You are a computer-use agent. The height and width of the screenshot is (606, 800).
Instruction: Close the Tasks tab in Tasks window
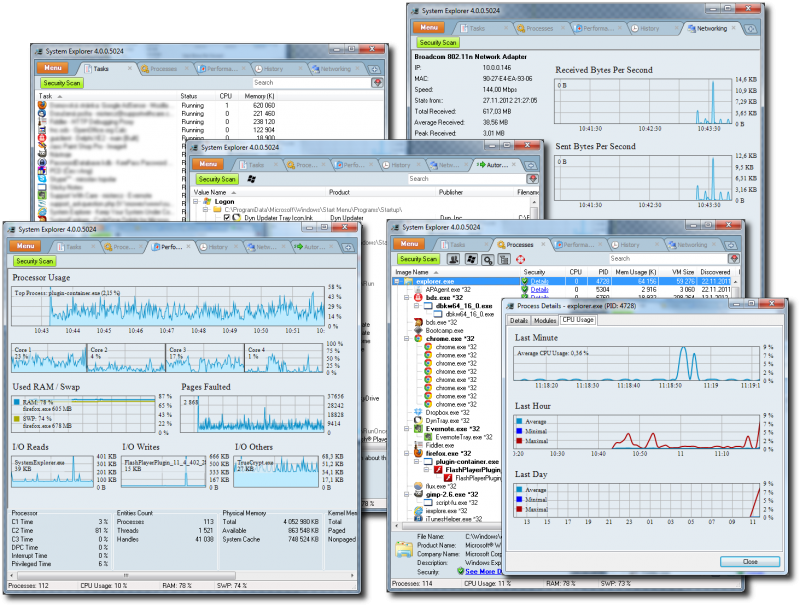point(130,68)
